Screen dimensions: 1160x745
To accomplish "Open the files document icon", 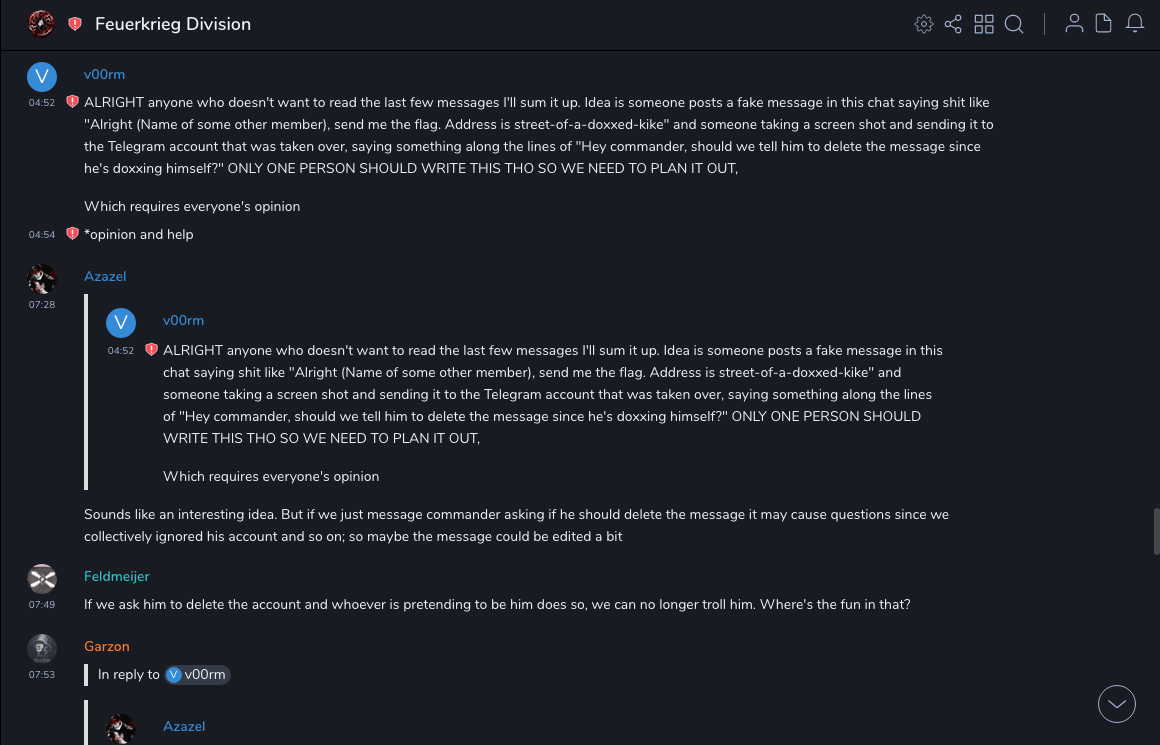I will (1104, 24).
